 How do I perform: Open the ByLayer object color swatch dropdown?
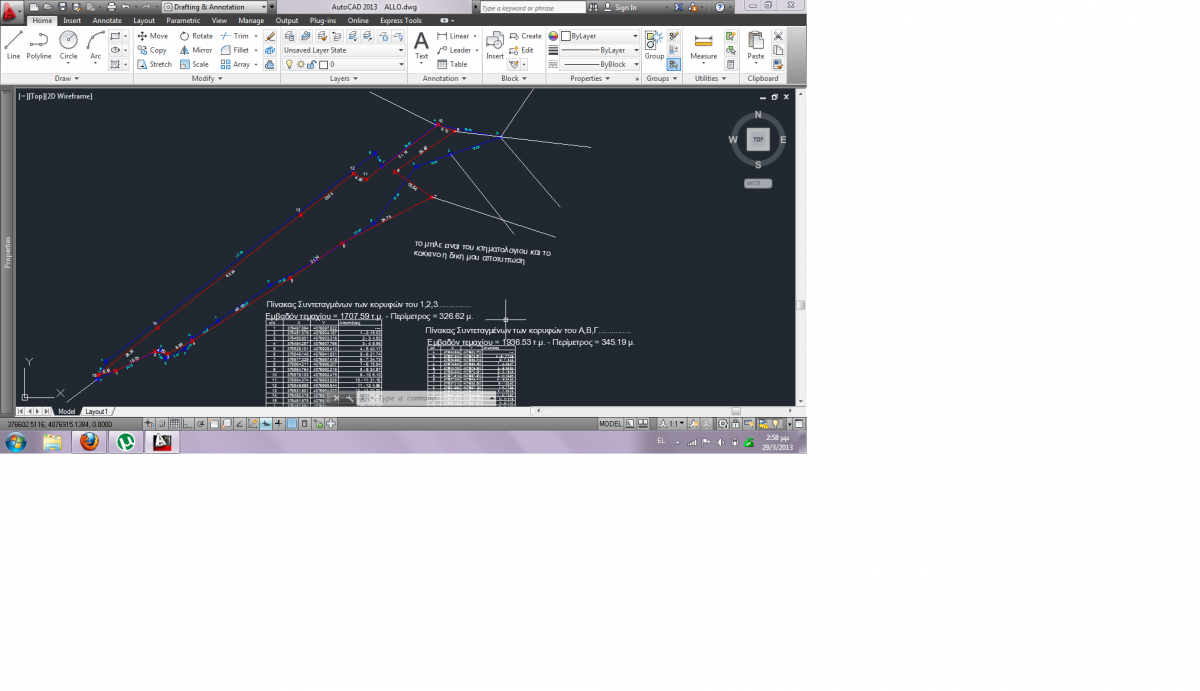[598, 36]
